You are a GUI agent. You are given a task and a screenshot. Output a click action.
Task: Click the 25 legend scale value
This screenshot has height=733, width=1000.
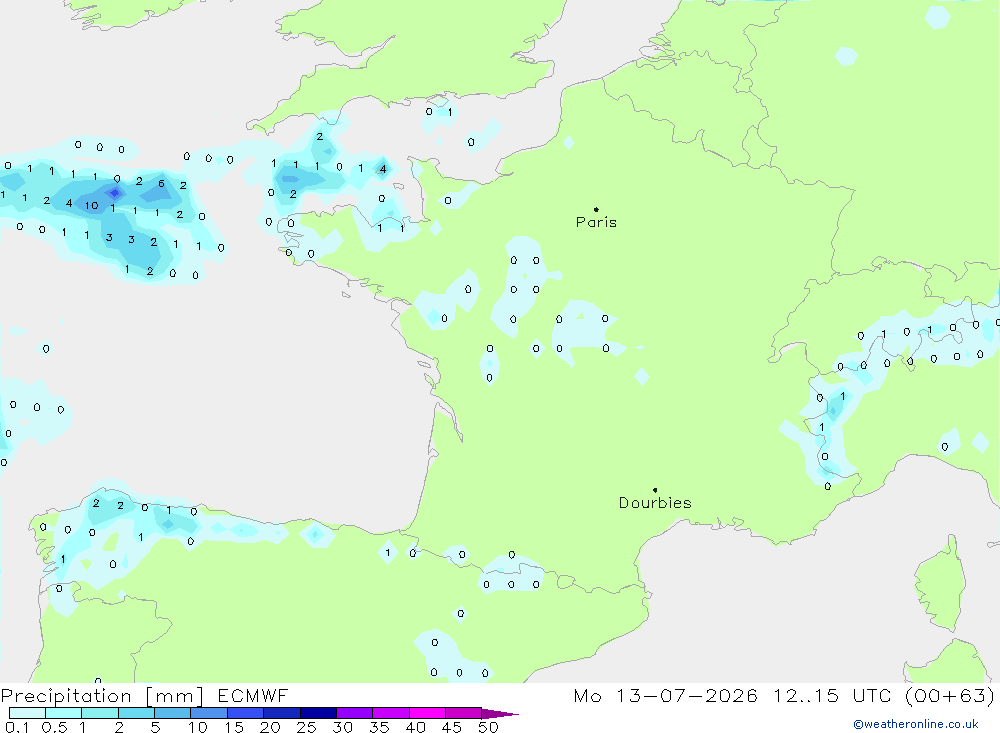pyautogui.click(x=306, y=727)
